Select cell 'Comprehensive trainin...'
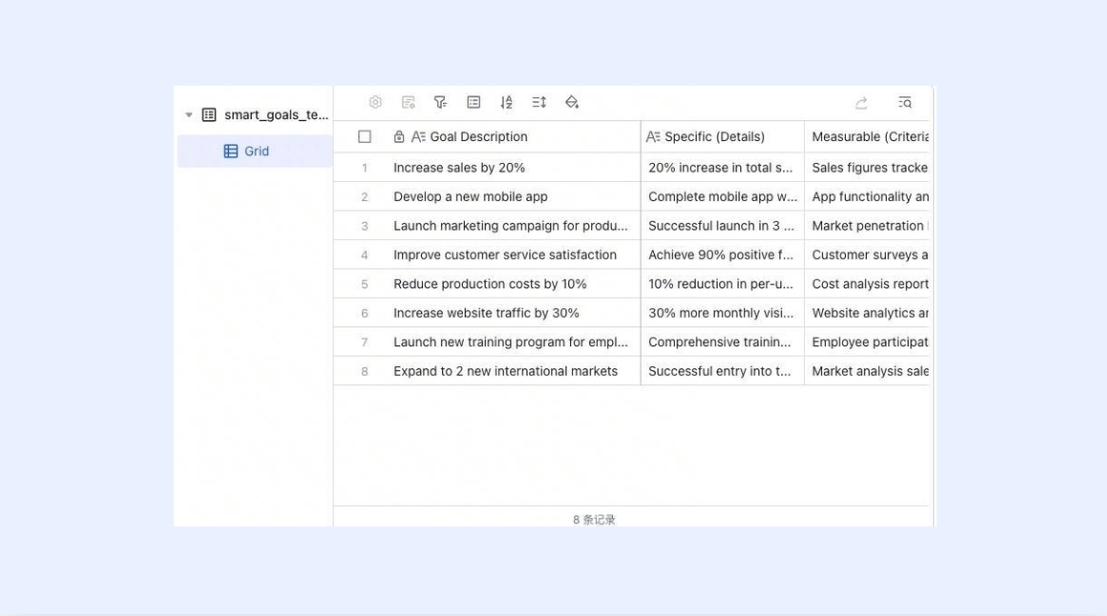Screen dimensions: 1107x616 (x=722, y=342)
